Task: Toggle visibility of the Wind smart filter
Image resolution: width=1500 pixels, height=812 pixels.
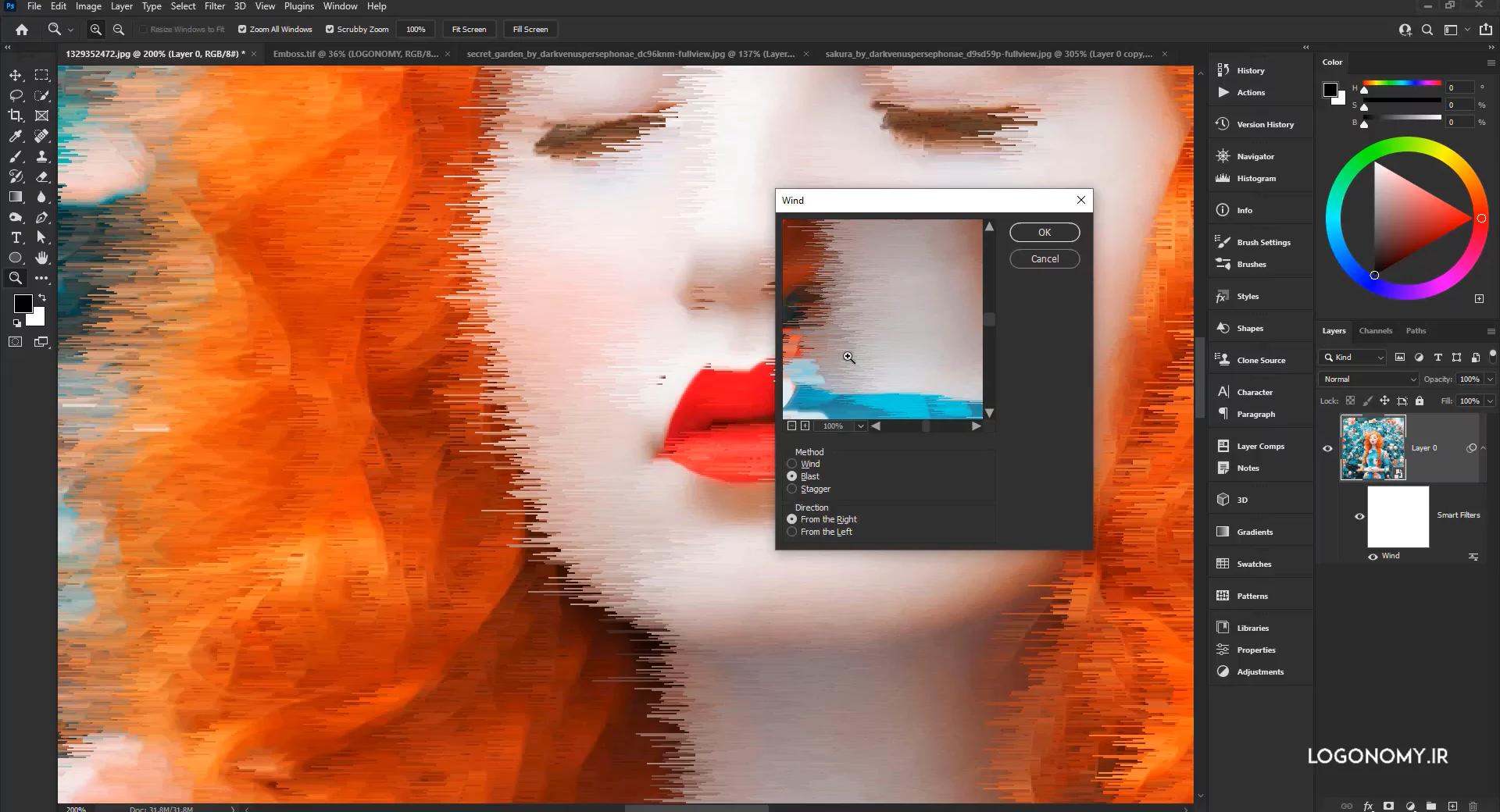Action: click(x=1373, y=557)
